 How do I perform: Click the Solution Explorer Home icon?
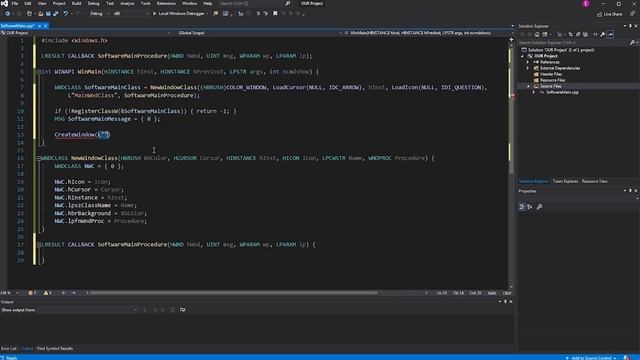click(537, 34)
